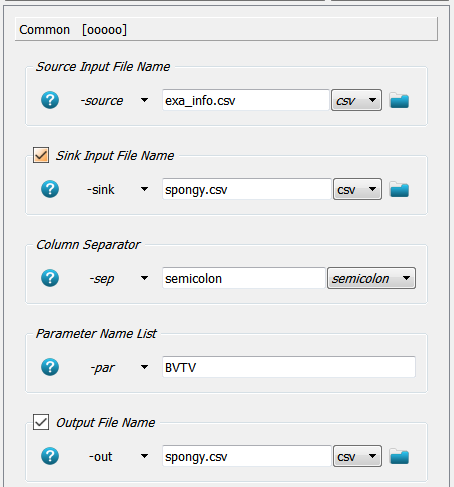Browse folder for source input file

(399, 100)
